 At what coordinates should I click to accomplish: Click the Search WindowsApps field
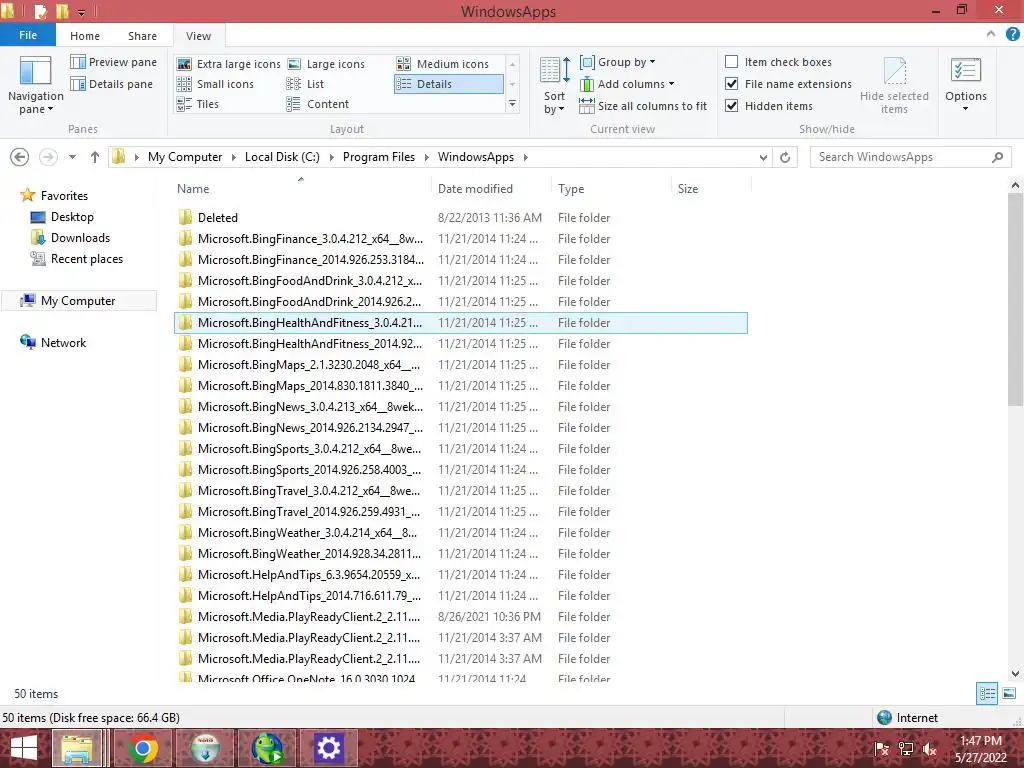[910, 157]
